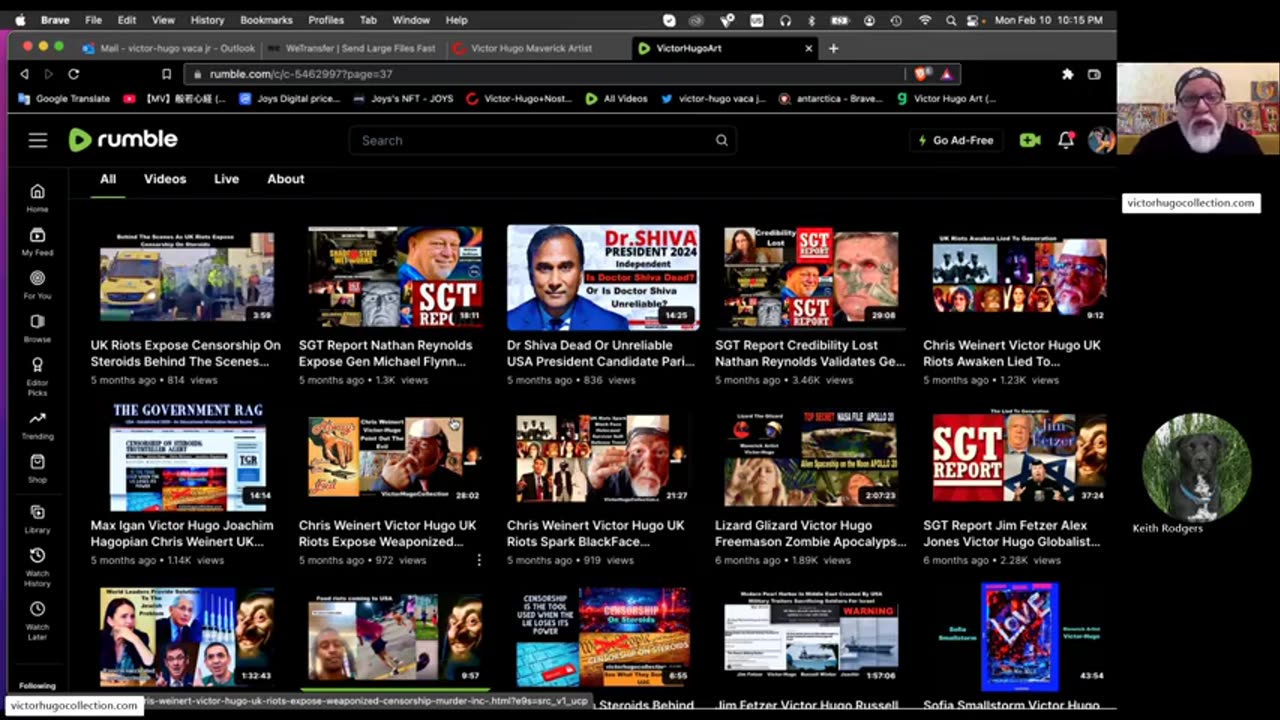Open Watch History in sidebar

[x=37, y=565]
